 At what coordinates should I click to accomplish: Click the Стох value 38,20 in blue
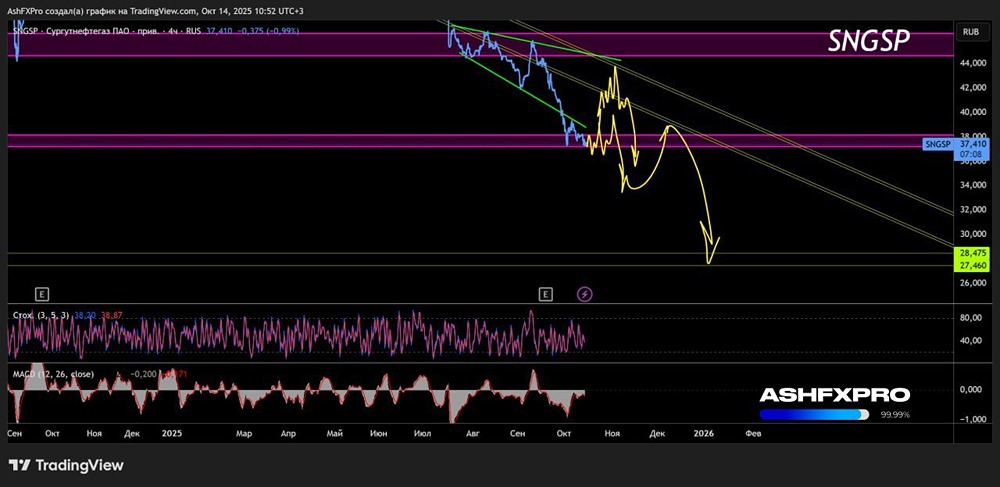coord(83,316)
